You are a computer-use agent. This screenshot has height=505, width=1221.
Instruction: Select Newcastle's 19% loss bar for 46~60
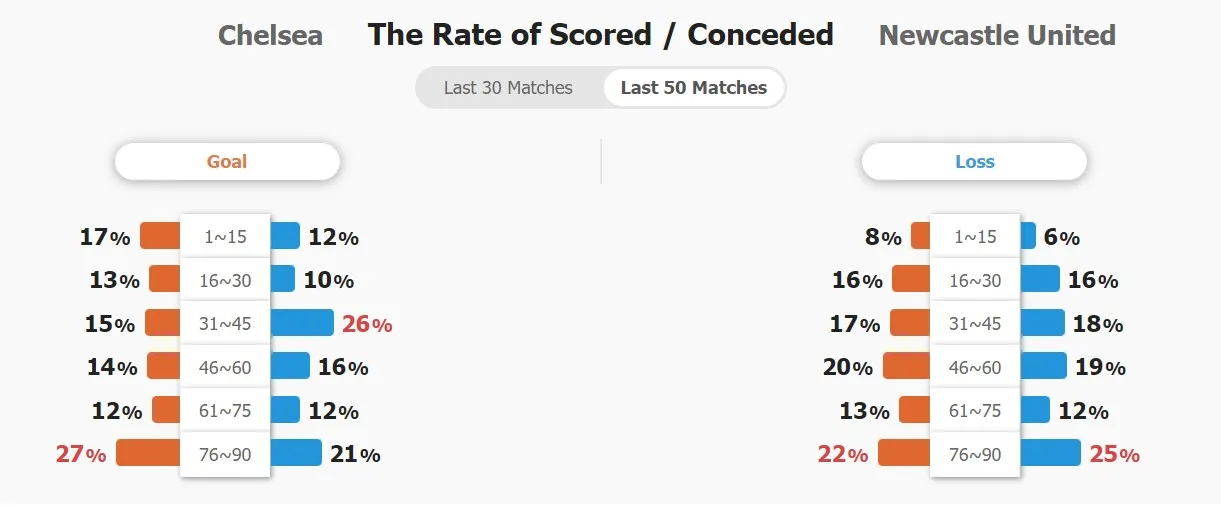tap(1043, 366)
